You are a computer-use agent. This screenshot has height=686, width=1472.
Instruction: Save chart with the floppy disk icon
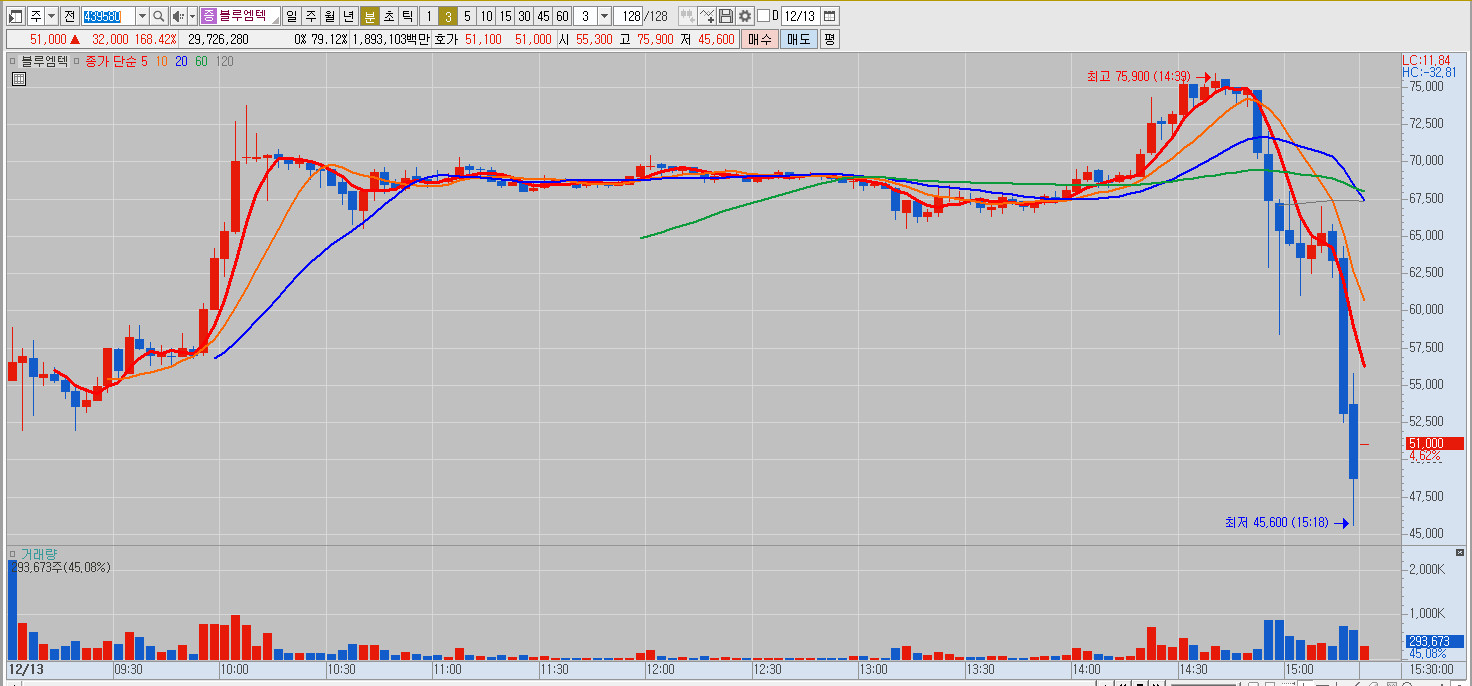pyautogui.click(x=726, y=16)
